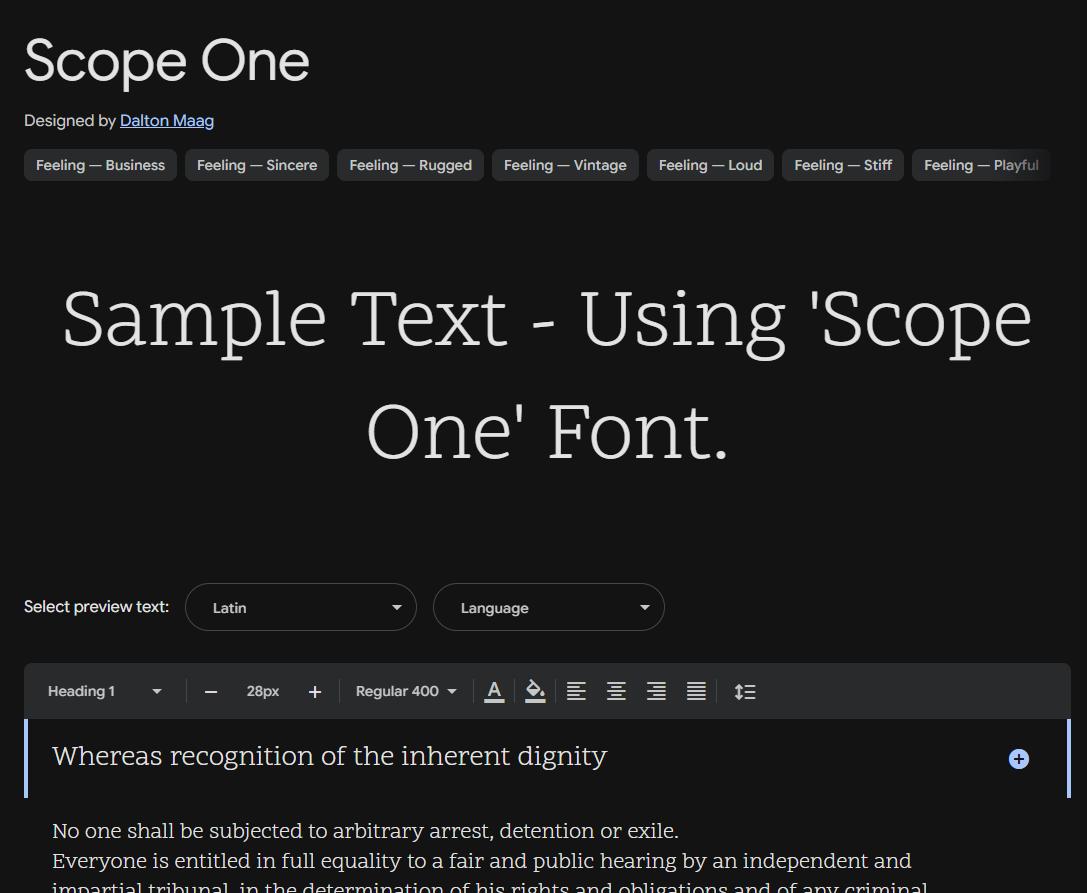Open the background fill color picker
This screenshot has height=893, width=1087.
[535, 691]
